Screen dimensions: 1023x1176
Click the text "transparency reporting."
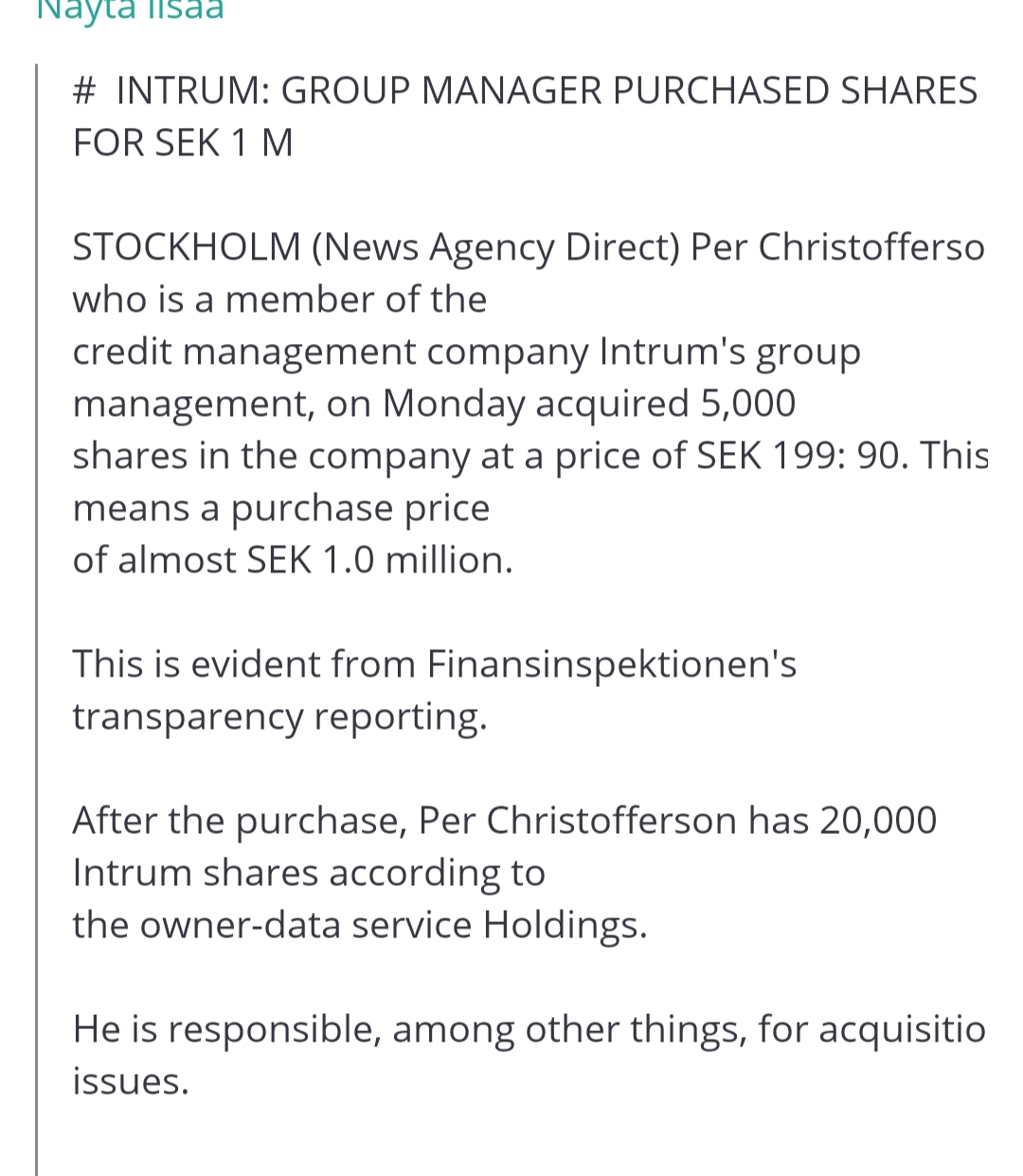pos(279,716)
